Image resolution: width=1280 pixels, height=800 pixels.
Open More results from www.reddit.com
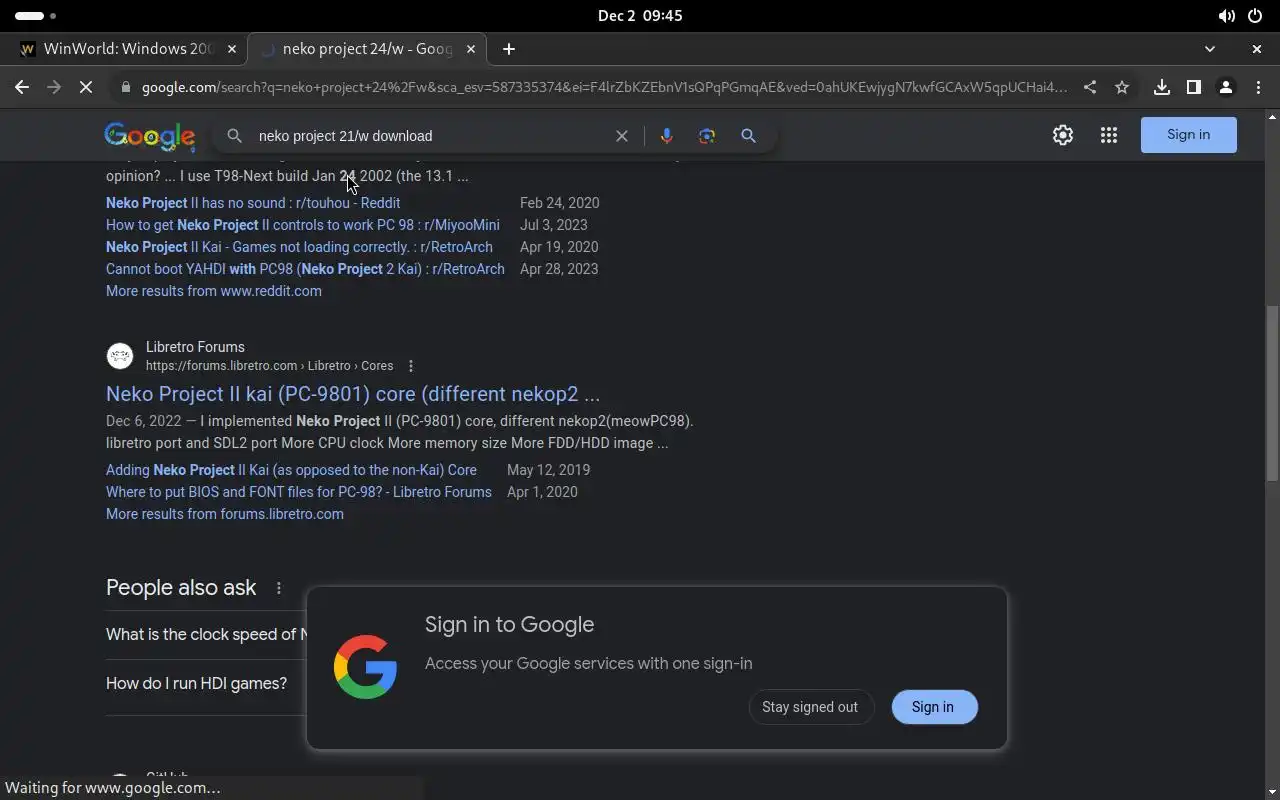click(x=214, y=291)
